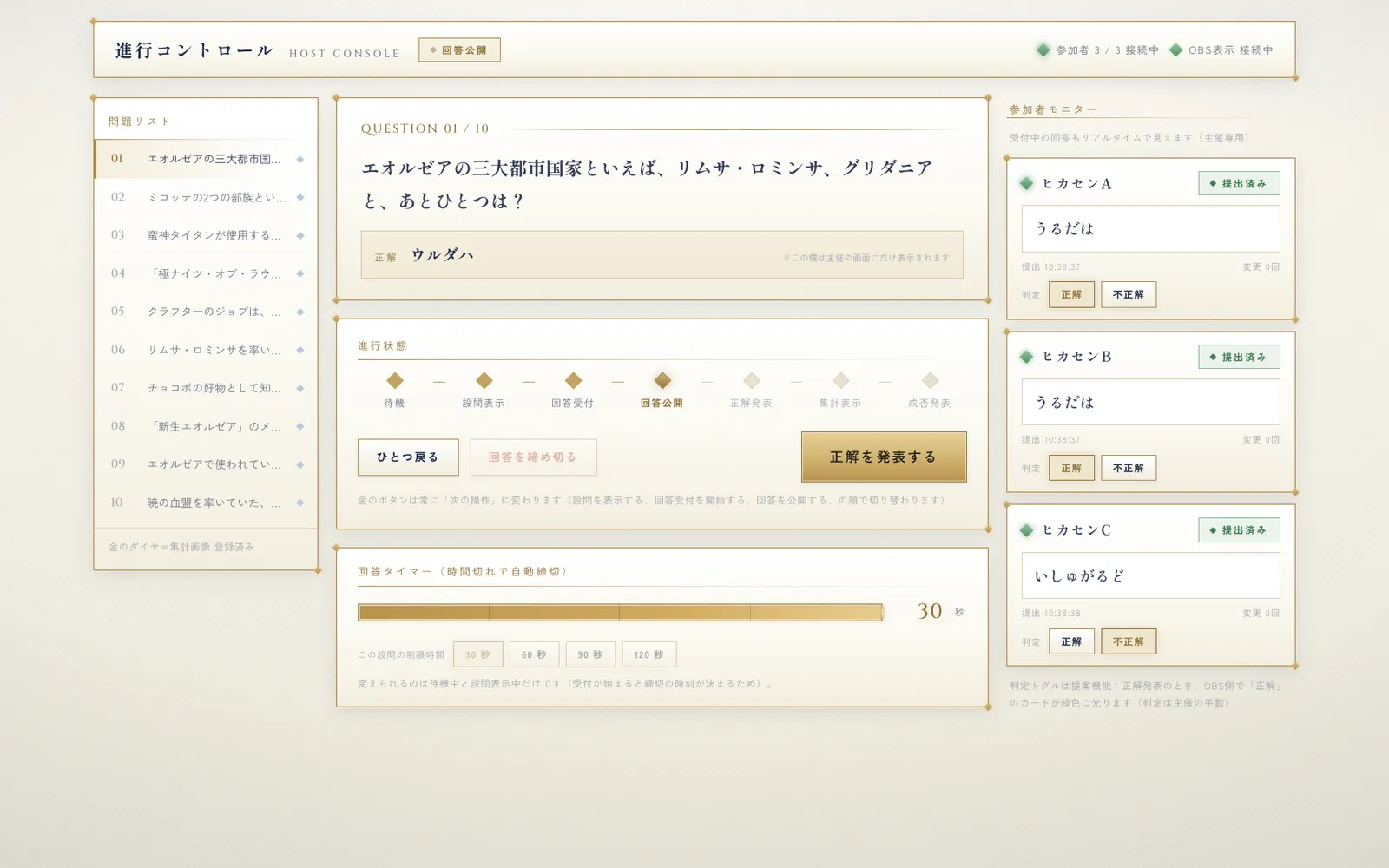Click the 集計表示 step diamond
This screenshot has width=1389, height=868.
pos(840,380)
